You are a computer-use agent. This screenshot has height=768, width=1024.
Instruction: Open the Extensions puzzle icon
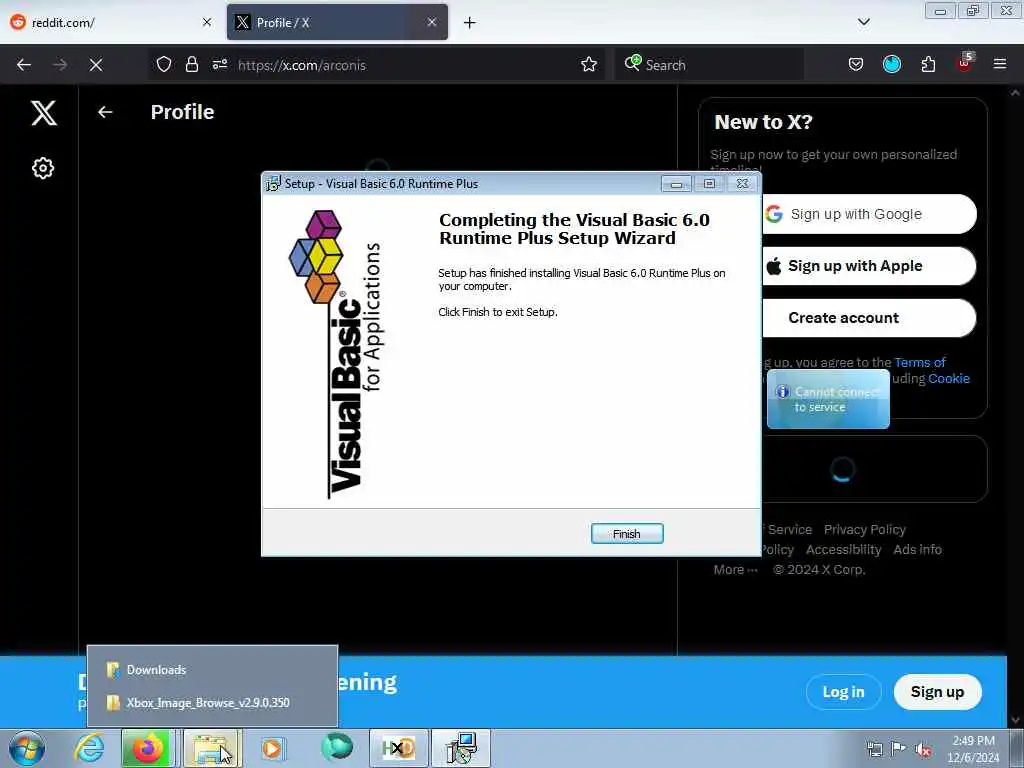pos(928,65)
